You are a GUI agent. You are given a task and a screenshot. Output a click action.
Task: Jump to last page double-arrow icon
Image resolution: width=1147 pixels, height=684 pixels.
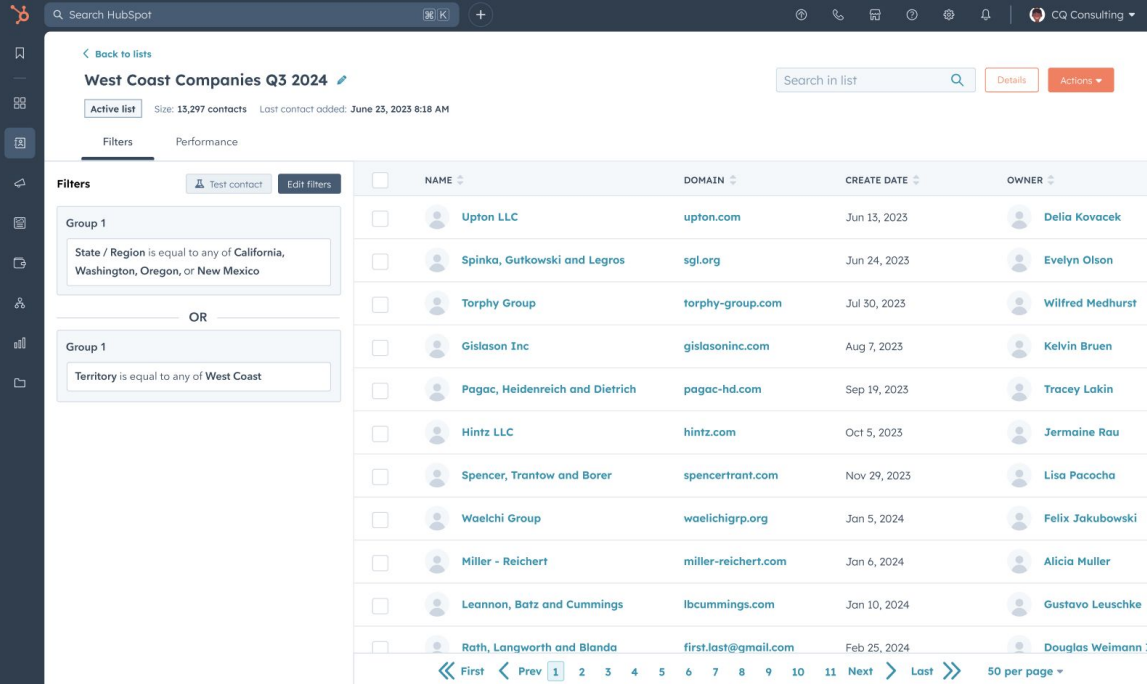(952, 671)
